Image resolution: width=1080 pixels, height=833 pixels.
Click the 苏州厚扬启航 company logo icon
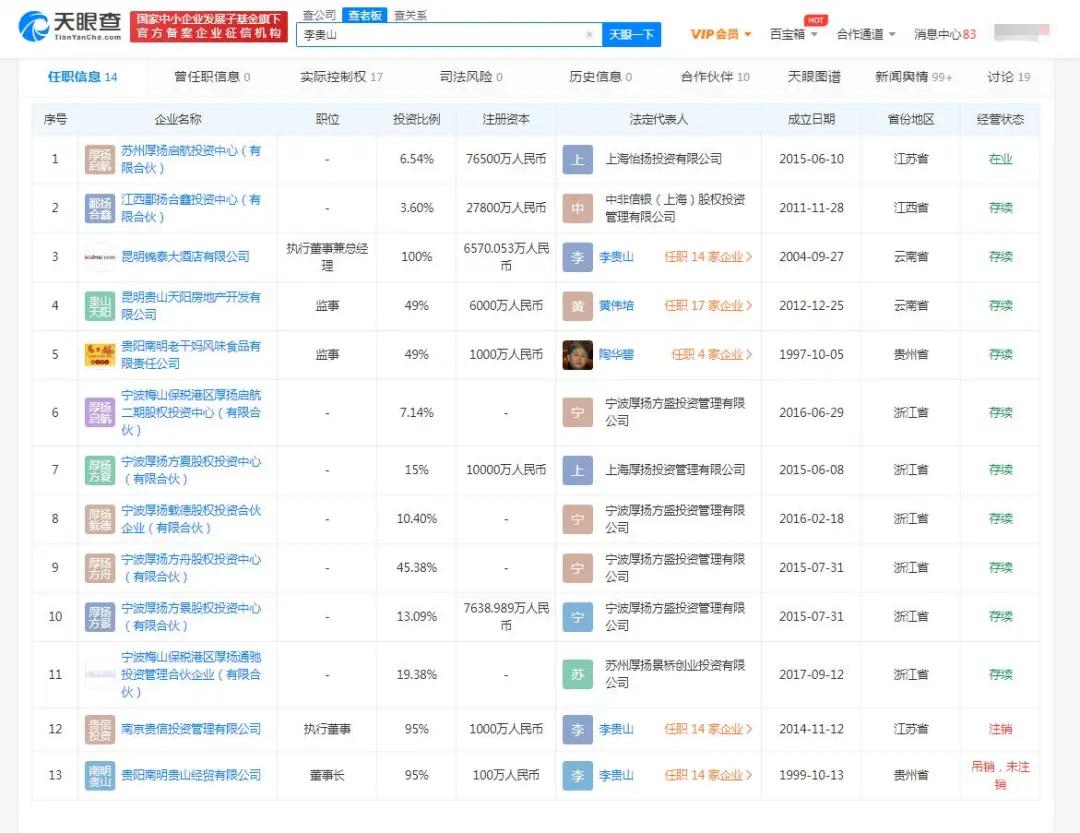(100, 160)
